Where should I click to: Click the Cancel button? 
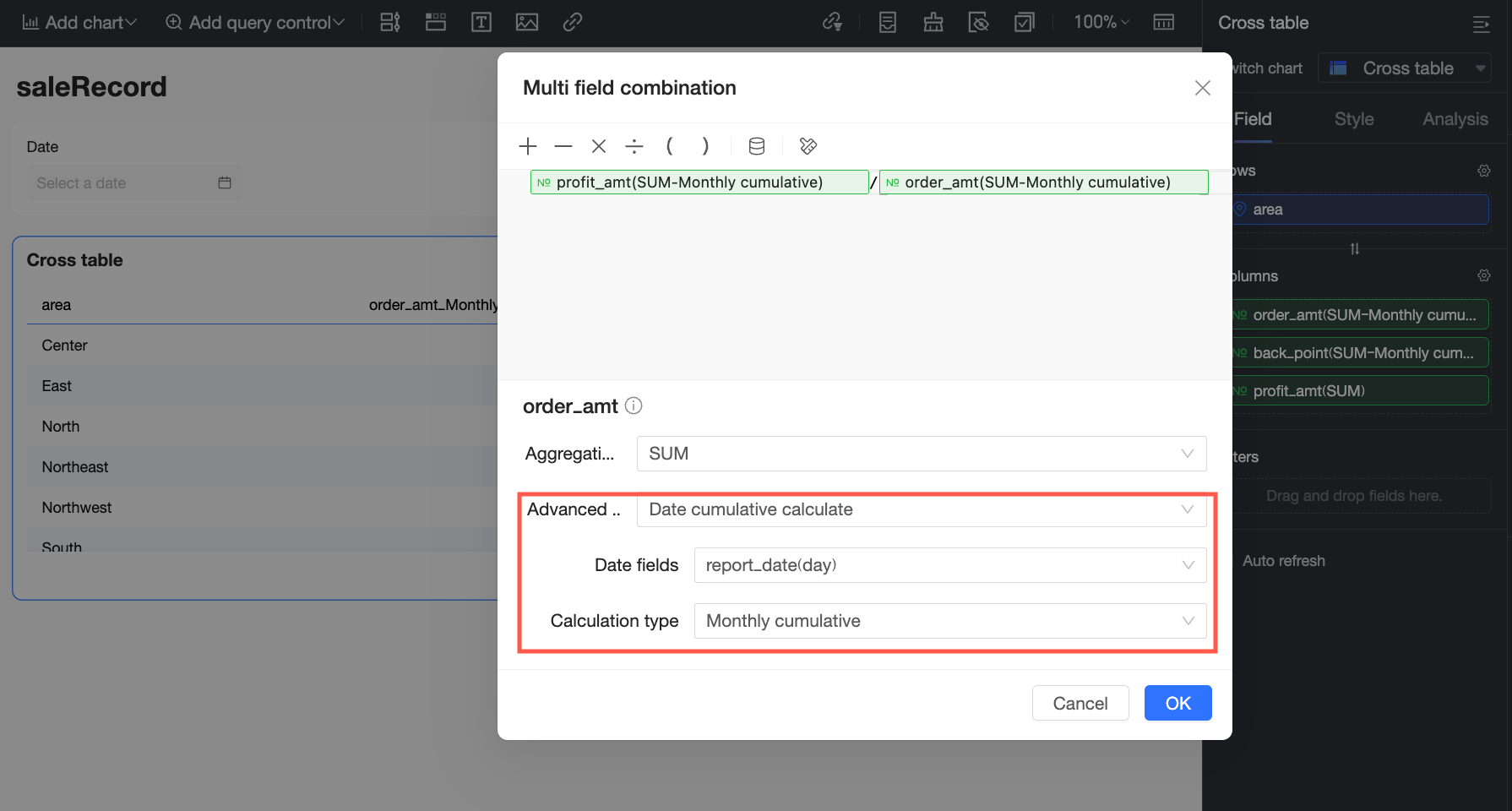(x=1080, y=703)
